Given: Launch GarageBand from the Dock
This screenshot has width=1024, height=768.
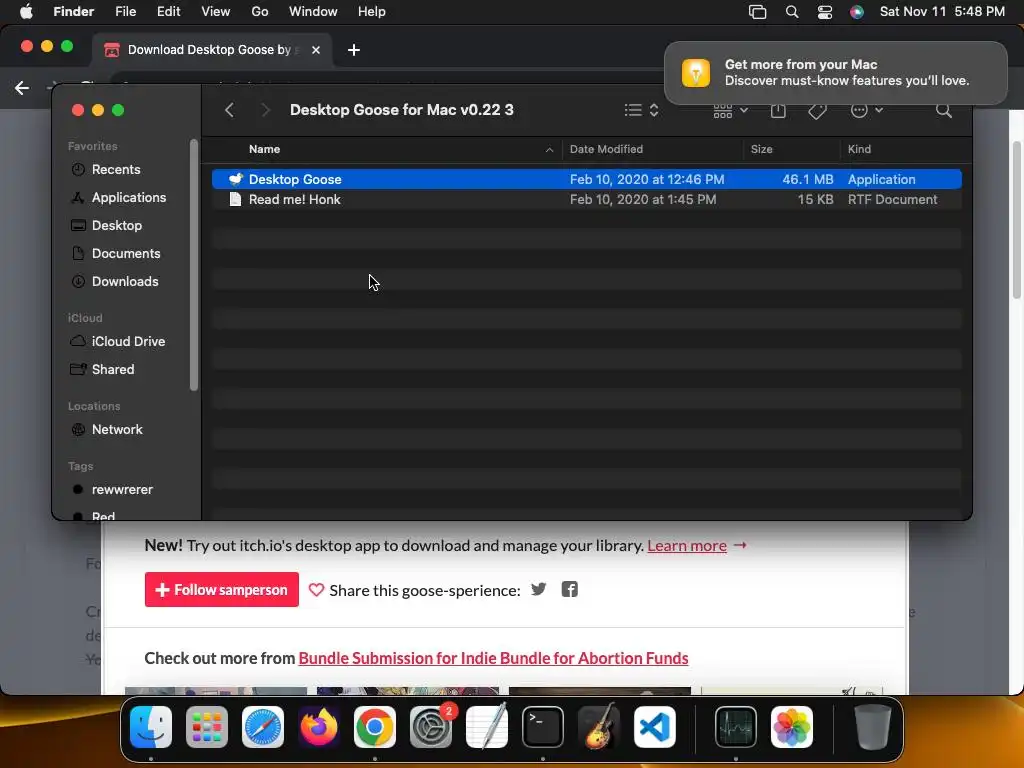Looking at the screenshot, I should (x=599, y=727).
